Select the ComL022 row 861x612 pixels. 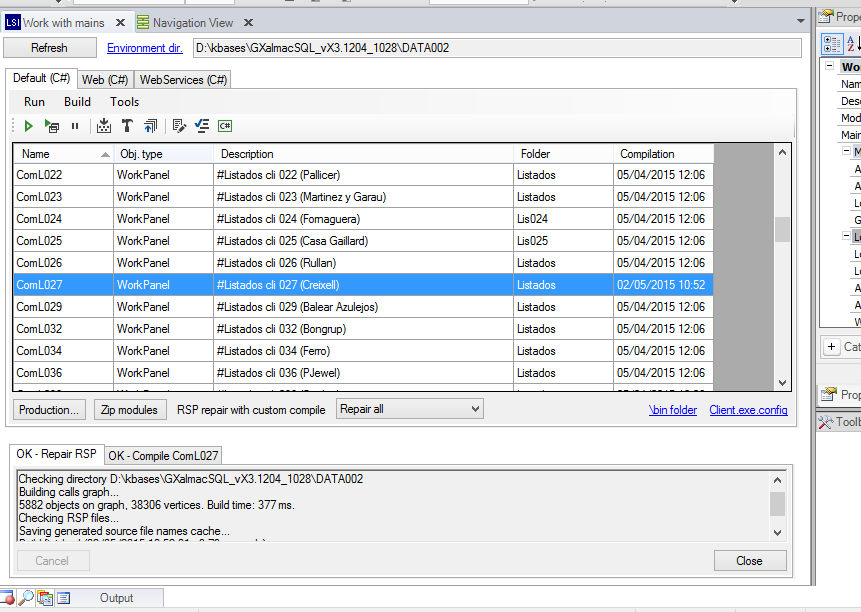click(363, 175)
